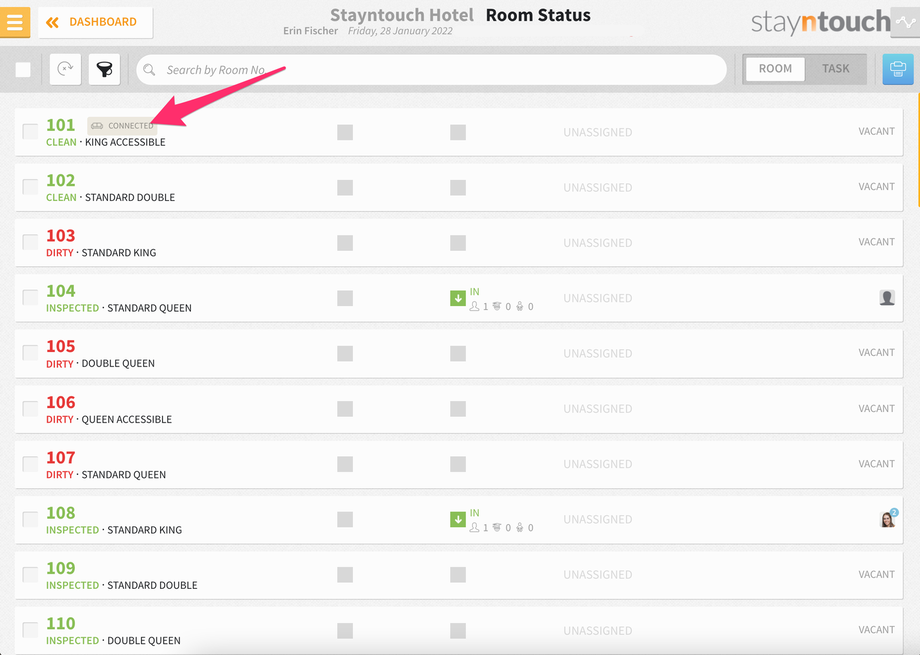The width and height of the screenshot is (920, 655).
Task: Select checkbox for room 110
Action: coord(30,630)
